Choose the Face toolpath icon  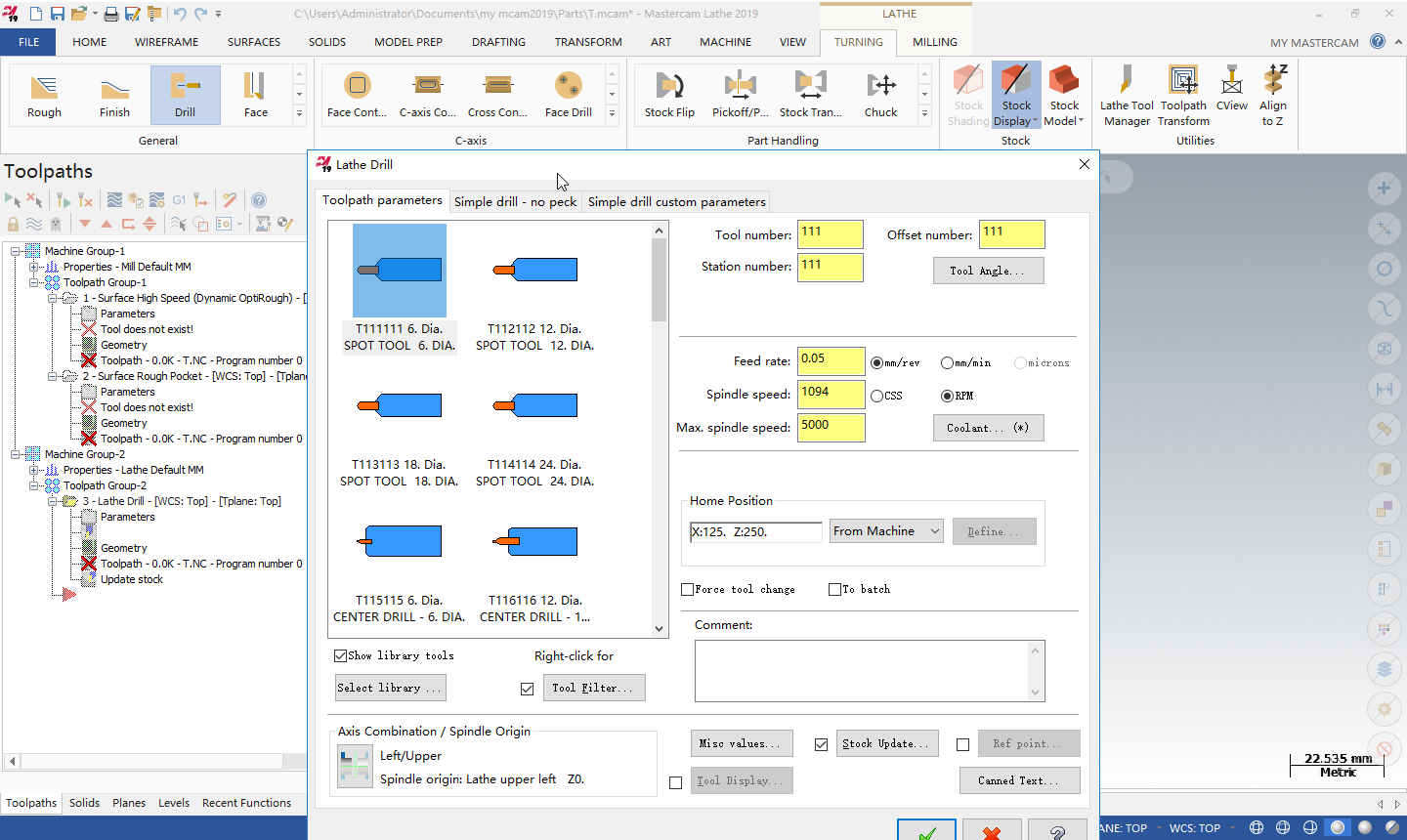click(255, 95)
